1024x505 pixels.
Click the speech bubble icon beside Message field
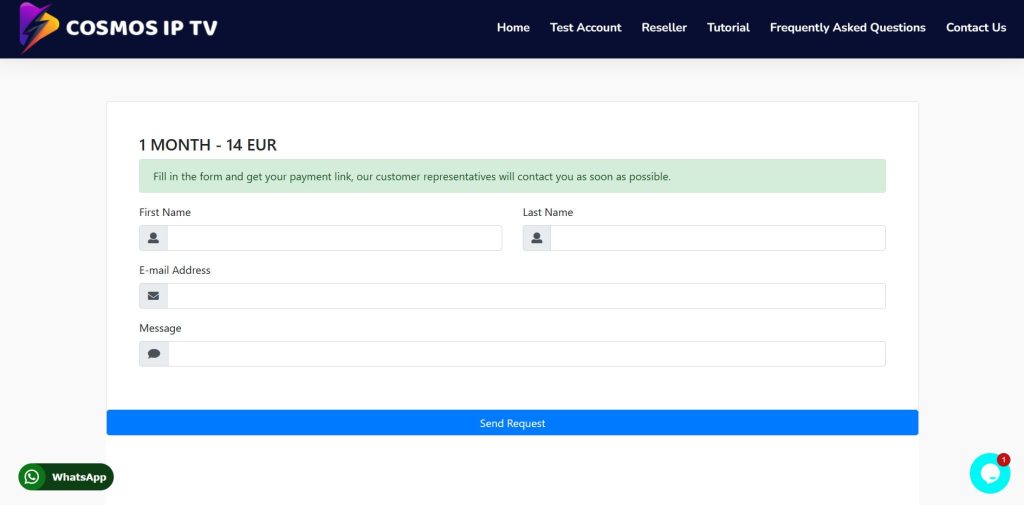154,353
